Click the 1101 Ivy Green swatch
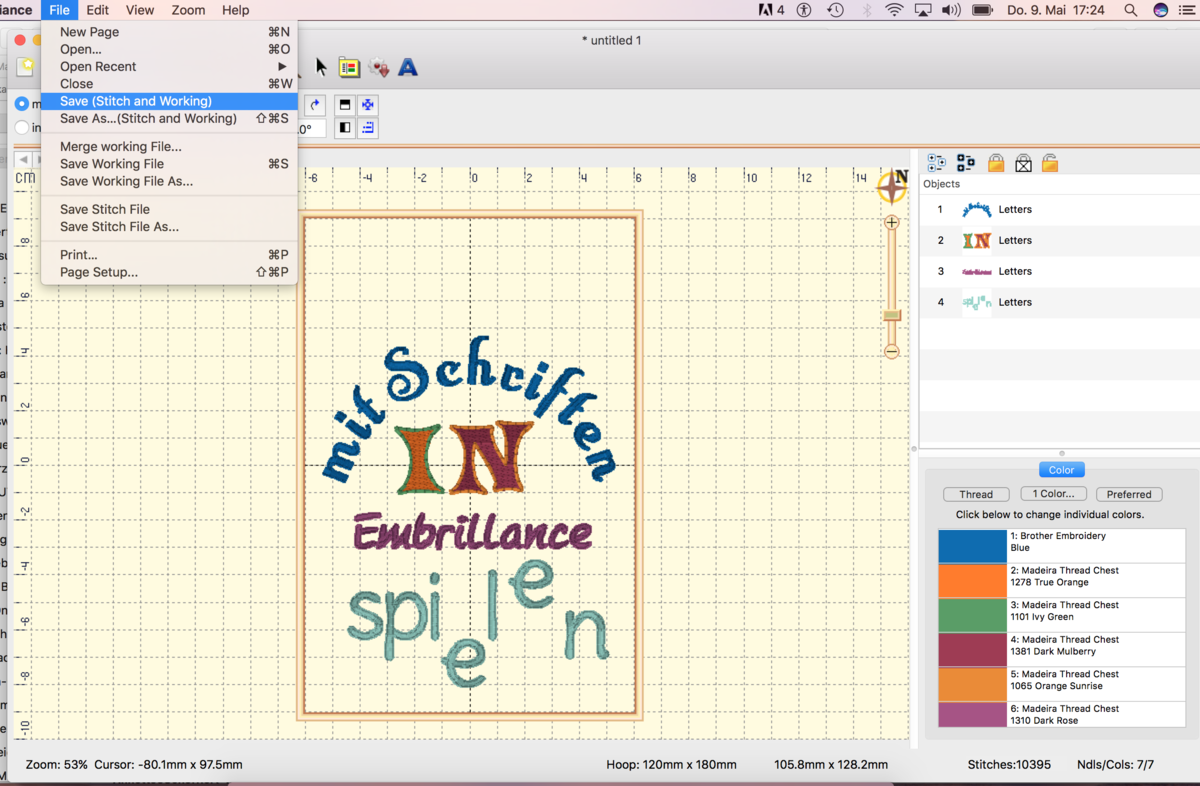 tap(972, 615)
